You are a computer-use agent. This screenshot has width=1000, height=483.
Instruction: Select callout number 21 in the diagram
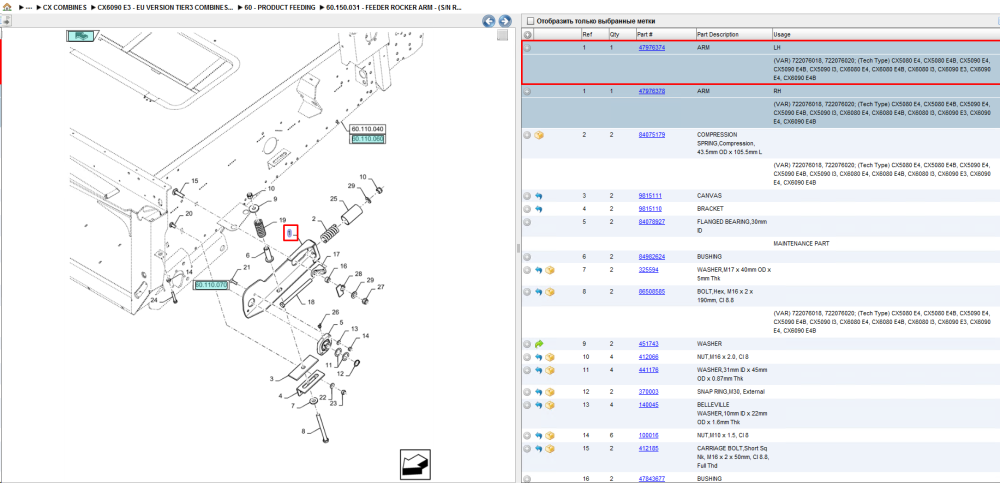pyautogui.click(x=247, y=267)
